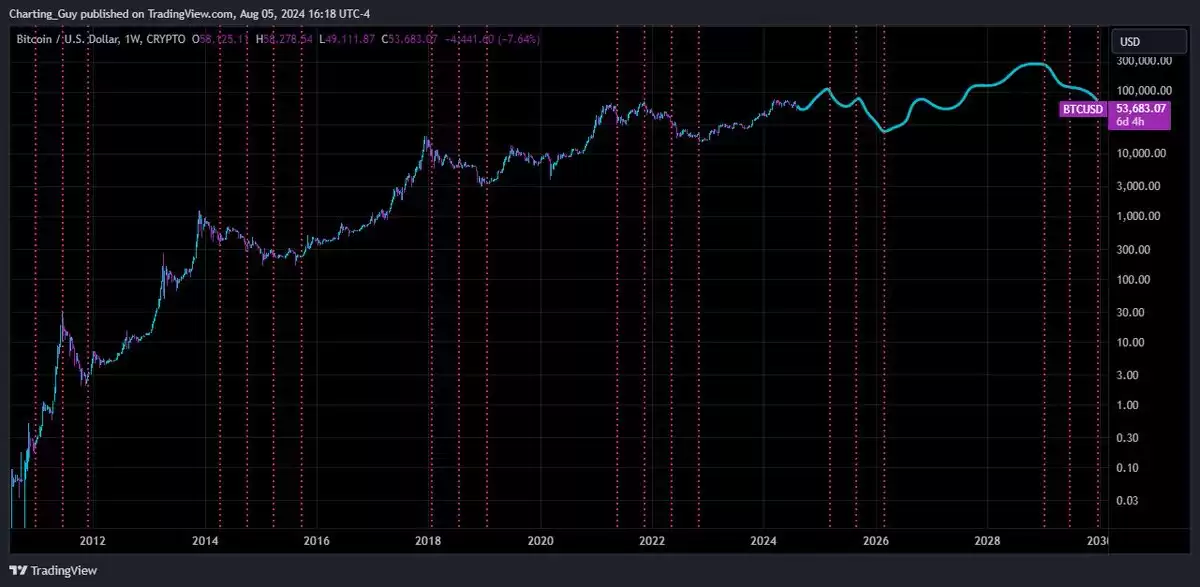Select the close value C53,683.07 in the legend

pyautogui.click(x=411, y=39)
